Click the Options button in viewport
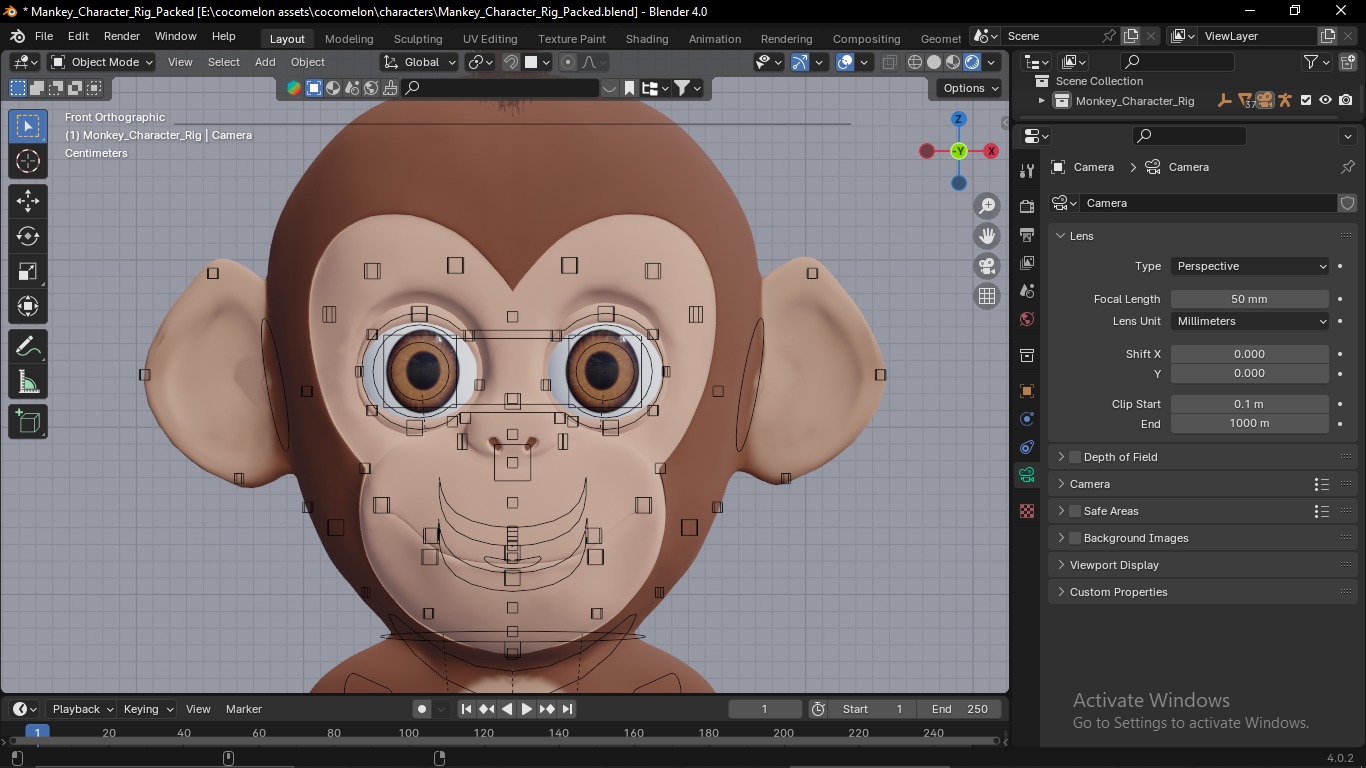1366x768 pixels. tap(970, 88)
